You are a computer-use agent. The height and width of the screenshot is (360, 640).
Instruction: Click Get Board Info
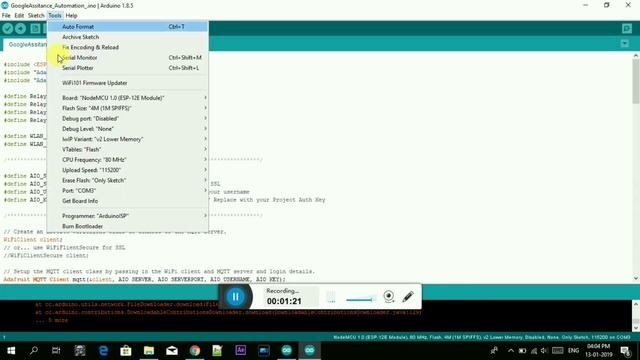point(128,201)
